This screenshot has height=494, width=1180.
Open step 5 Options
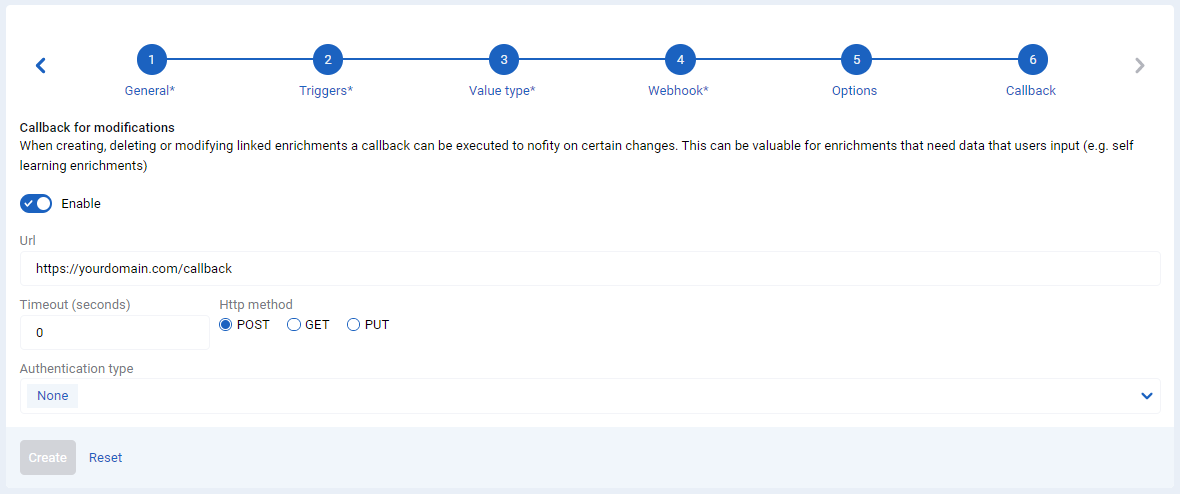coord(856,60)
